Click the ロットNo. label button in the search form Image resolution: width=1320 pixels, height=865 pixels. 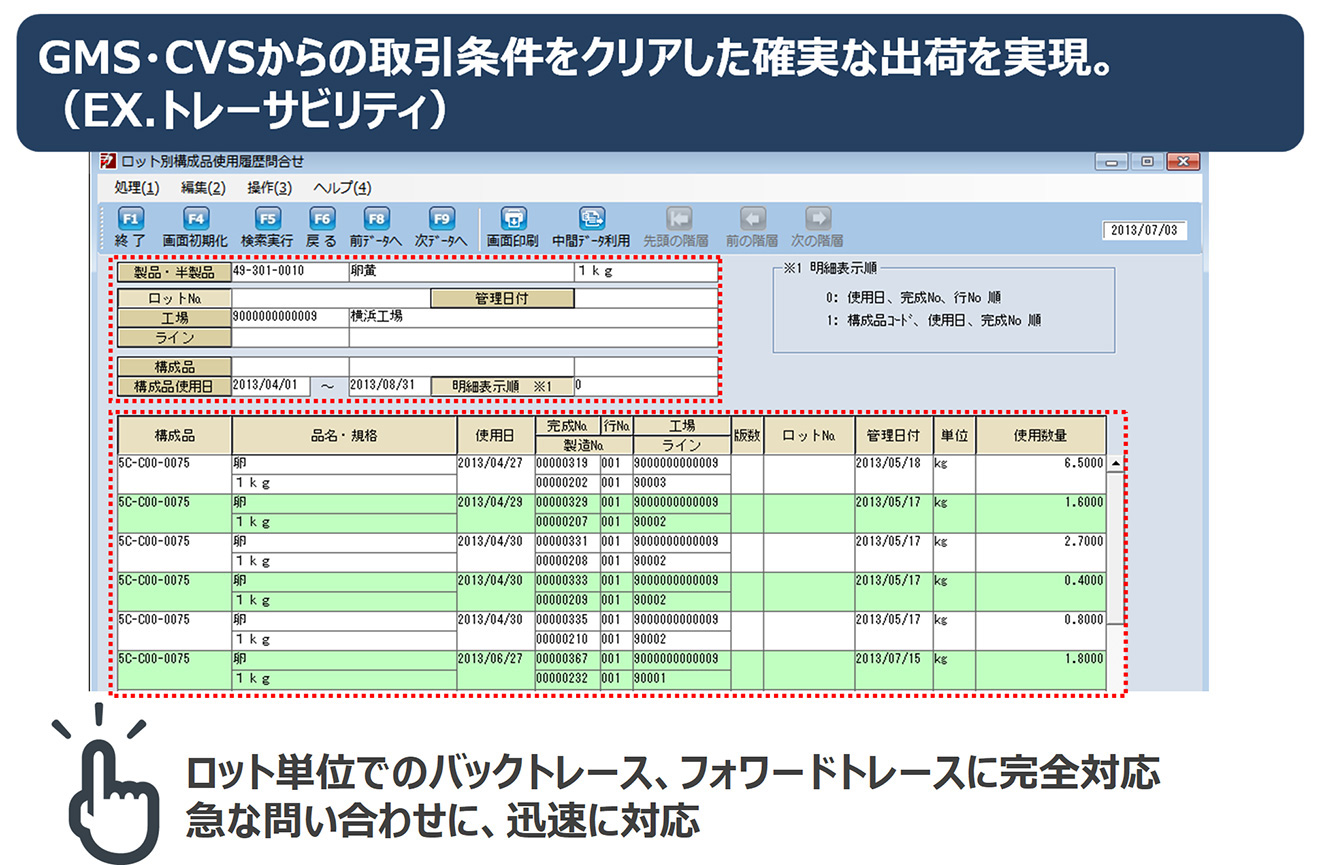click(175, 299)
